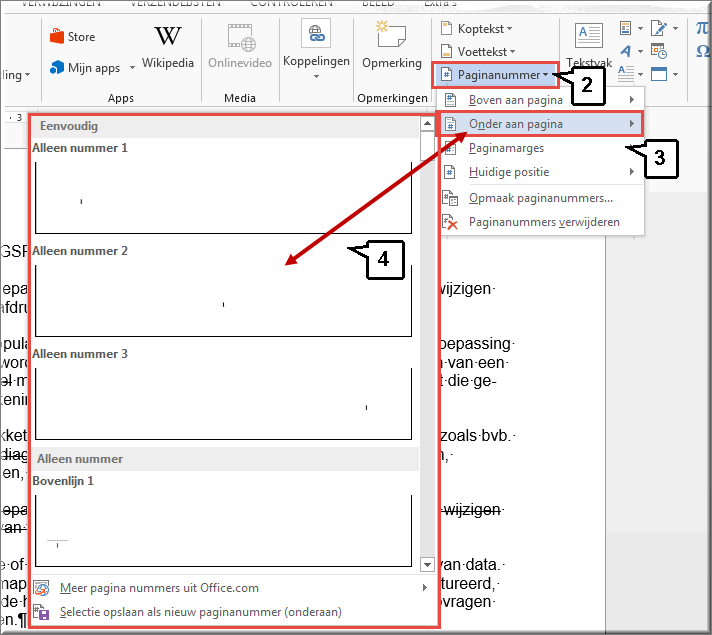Open the Voettekst dropdown arrow
Image resolution: width=712 pixels, height=635 pixels.
point(512,52)
